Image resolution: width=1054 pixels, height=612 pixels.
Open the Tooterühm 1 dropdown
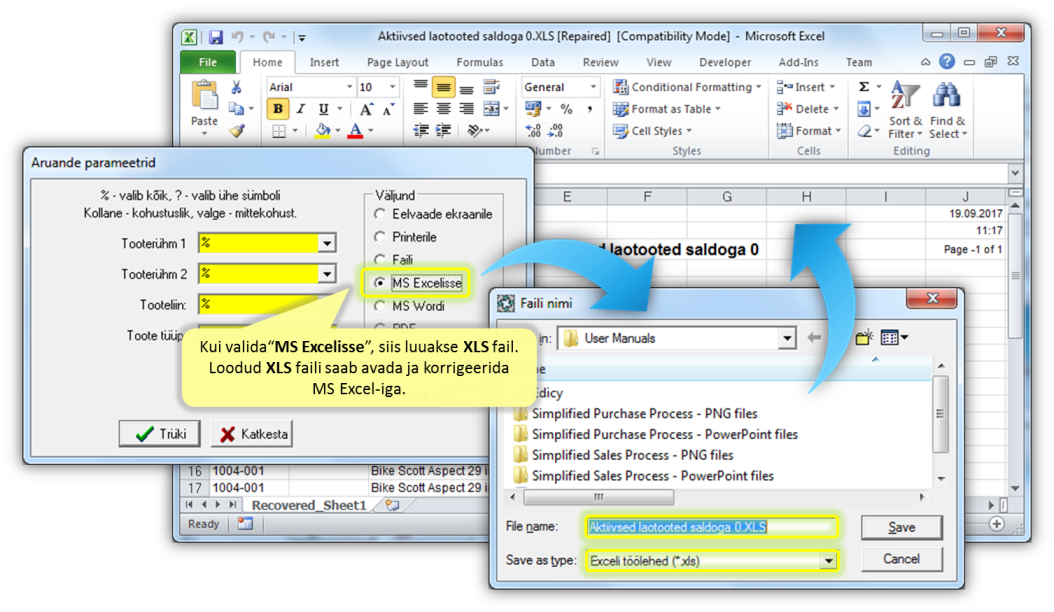click(x=327, y=243)
